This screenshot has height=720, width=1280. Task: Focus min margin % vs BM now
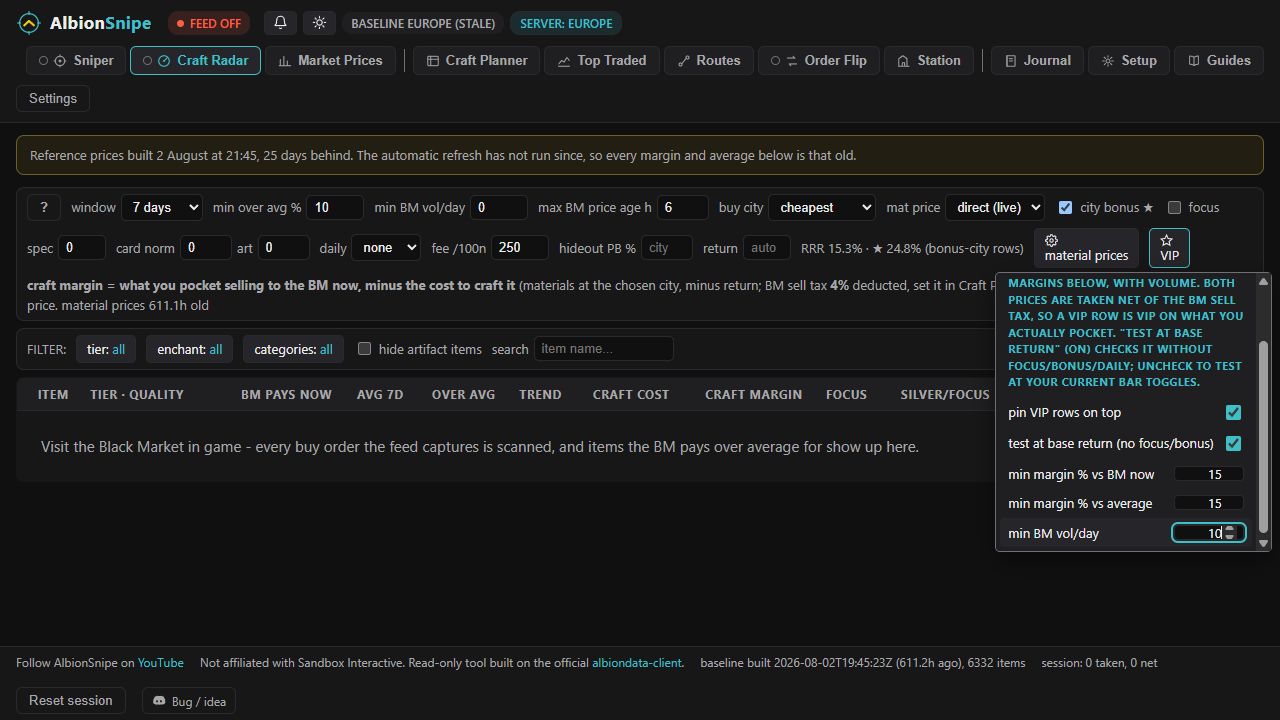tap(1209, 474)
